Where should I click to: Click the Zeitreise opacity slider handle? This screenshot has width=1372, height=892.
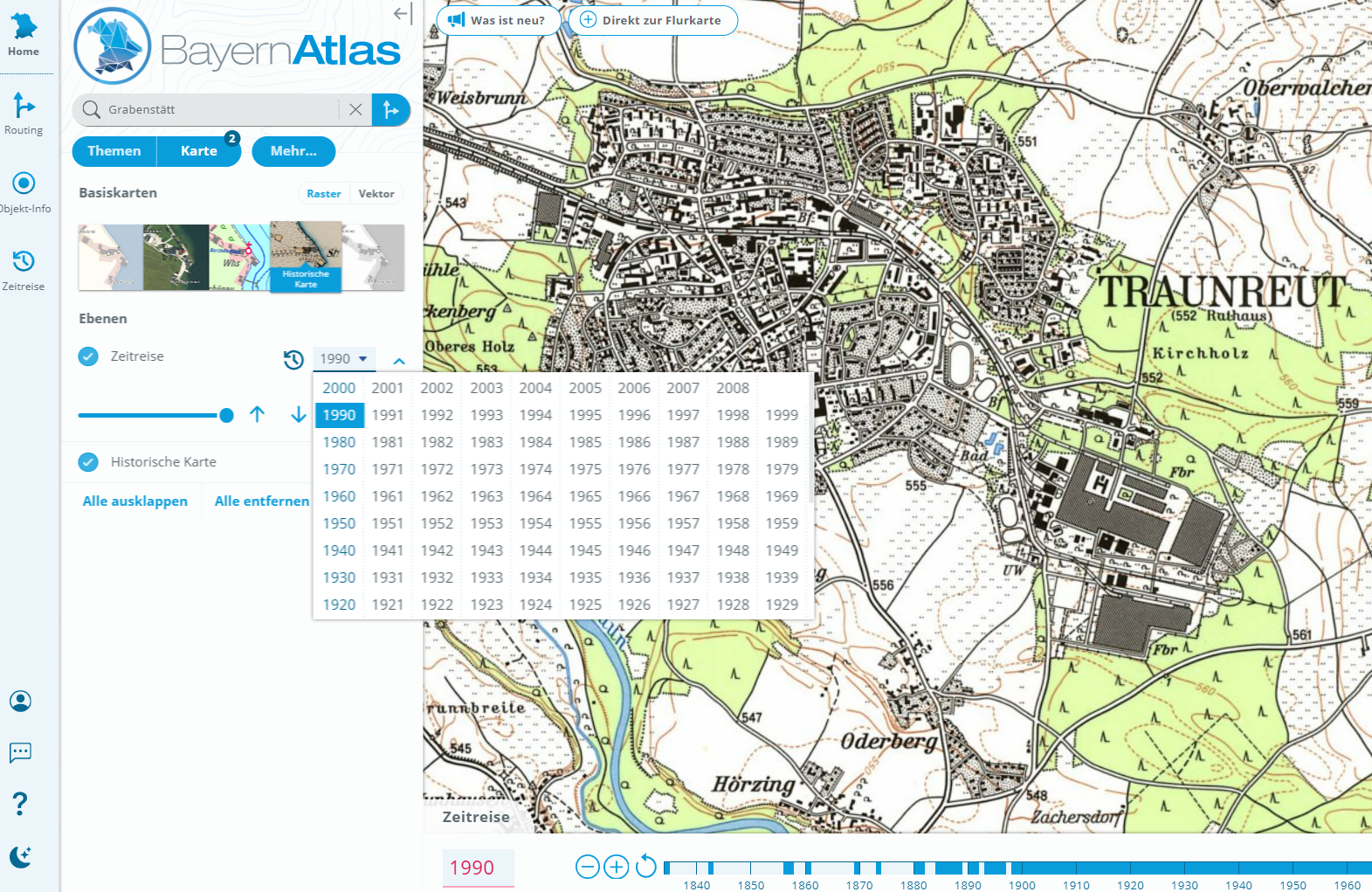226,416
